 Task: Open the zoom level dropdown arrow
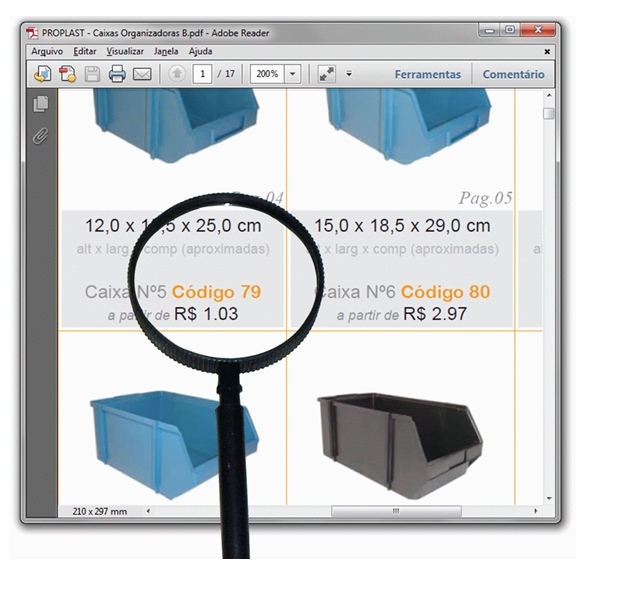[293, 74]
